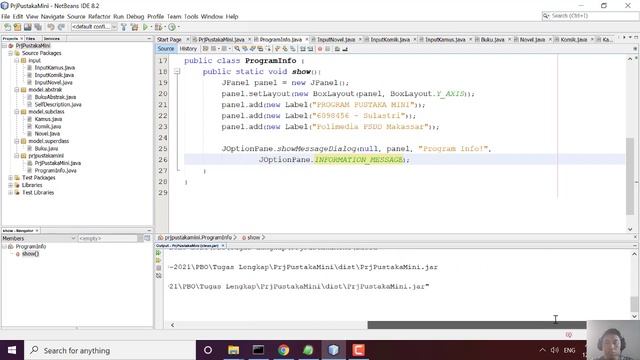Click Clean and Build Project icon
Image resolution: width=640 pixels, height=360 pixels.
134,27
